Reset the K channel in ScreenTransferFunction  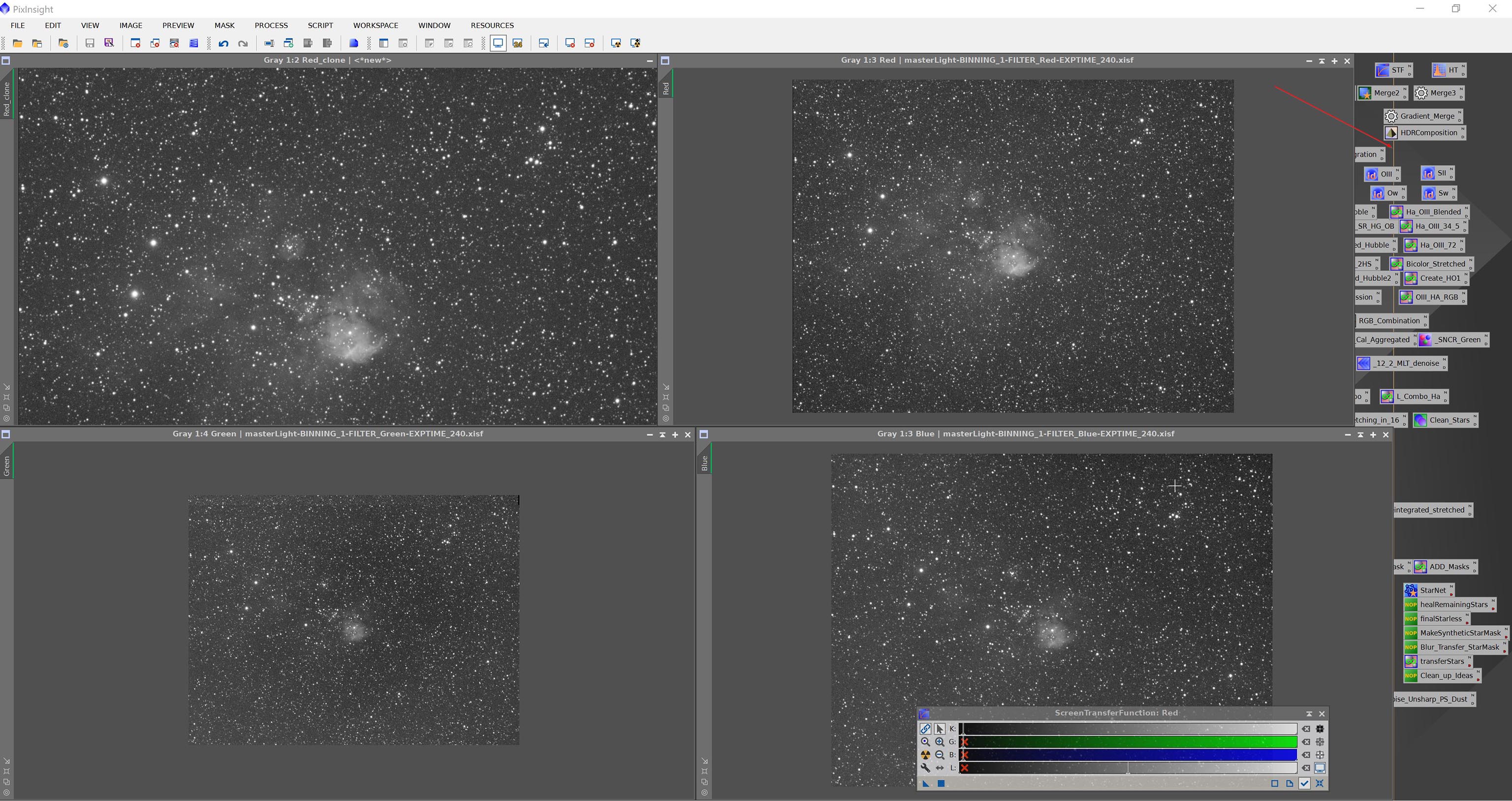1306,729
